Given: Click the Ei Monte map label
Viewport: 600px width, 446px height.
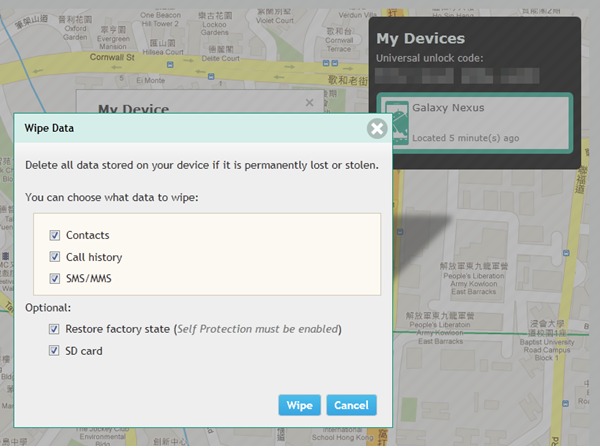Looking at the screenshot, I should tap(150, 80).
